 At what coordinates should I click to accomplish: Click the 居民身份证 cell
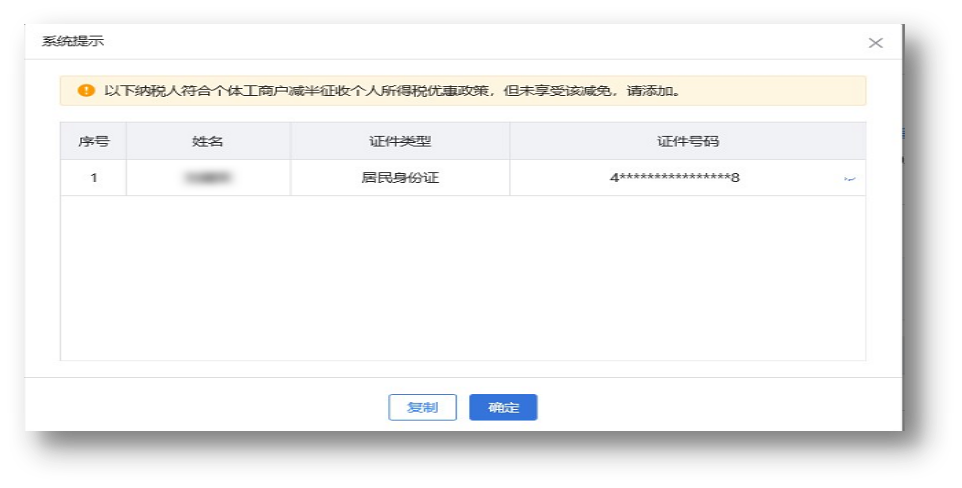pos(400,178)
